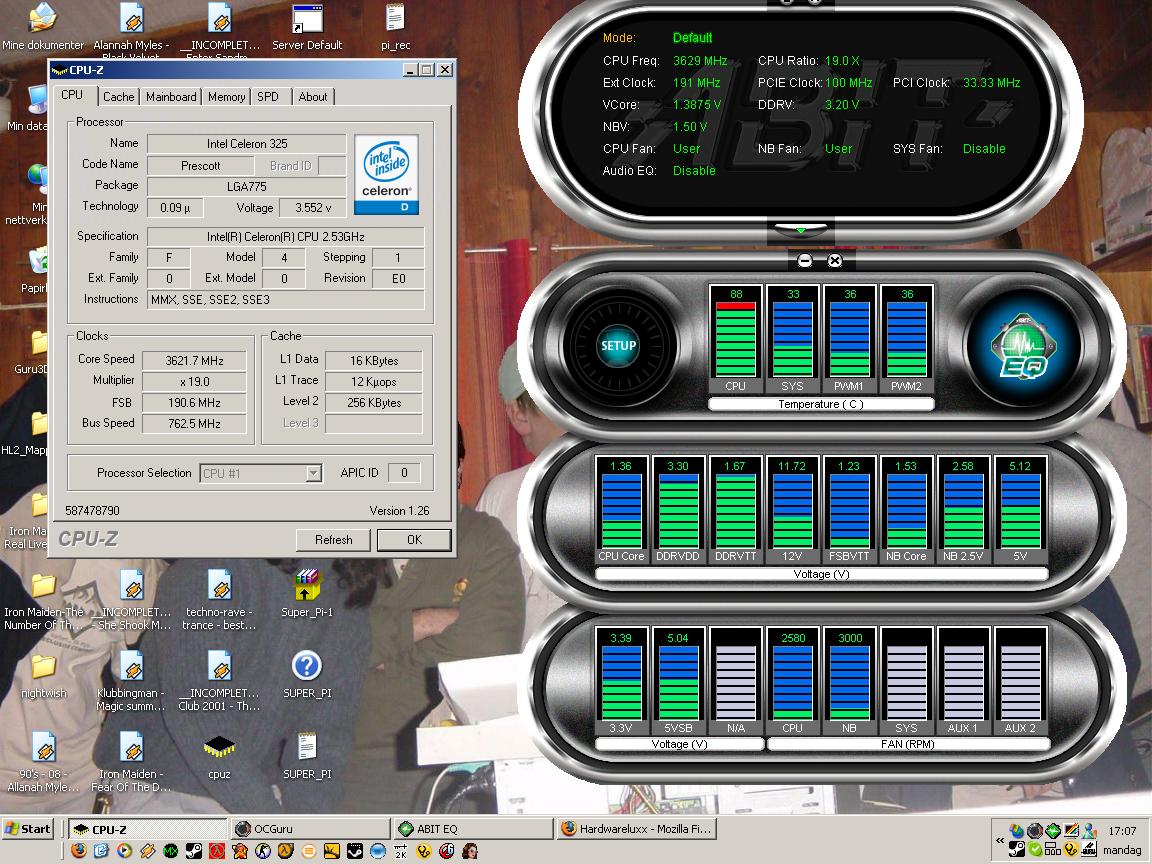Open the SETUP dial in OCGuru
Screen dimensions: 1152x864
tap(619, 345)
